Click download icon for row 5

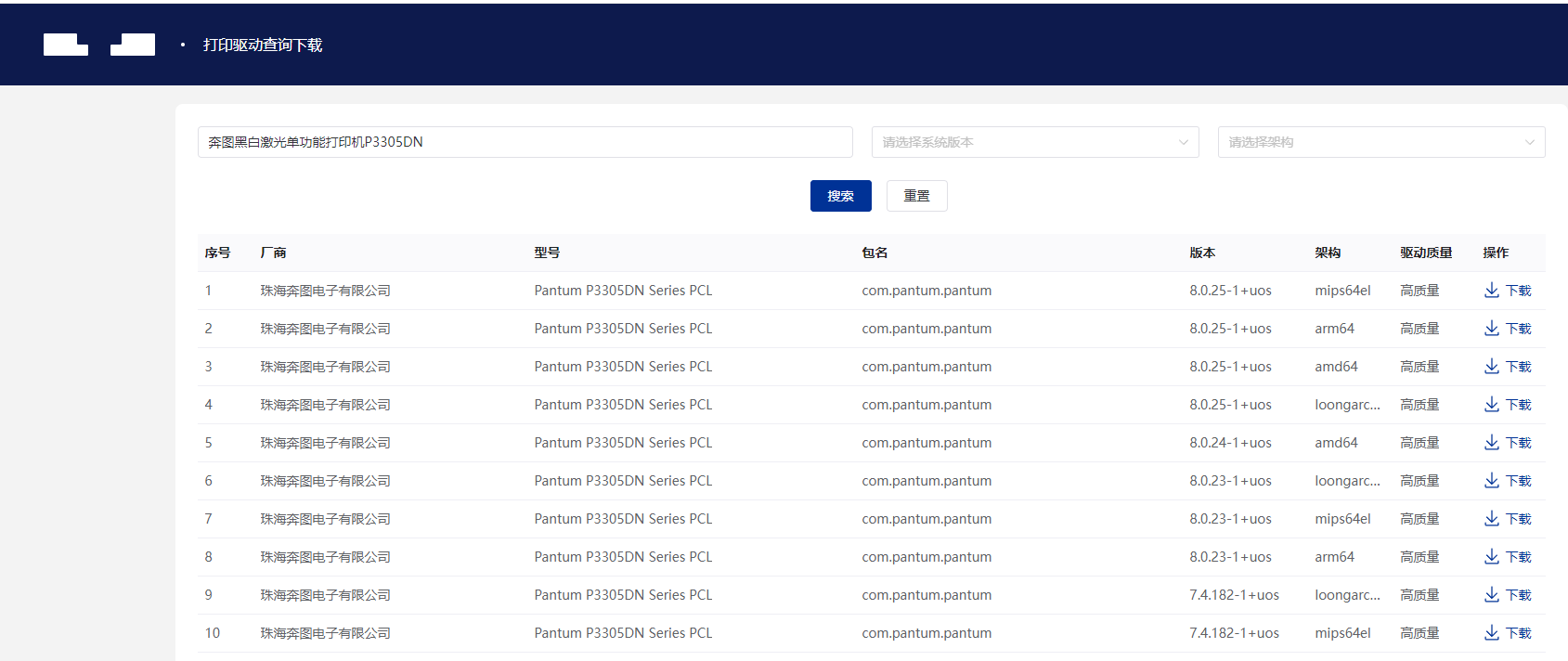tap(1491, 443)
